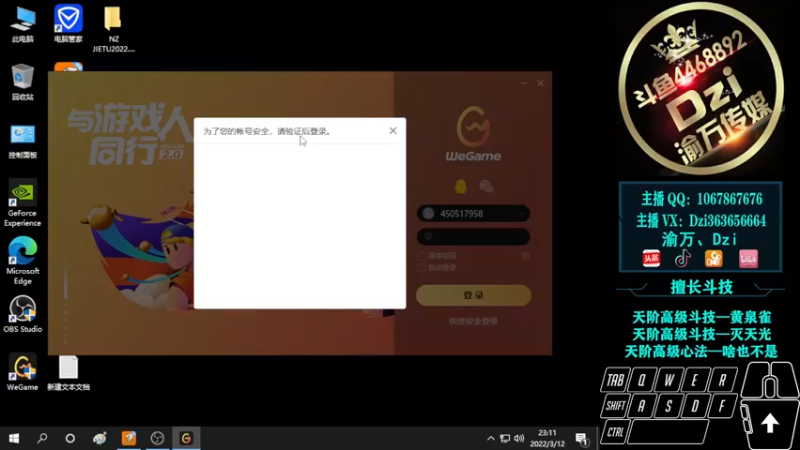Close the WeGame login window

540,83
